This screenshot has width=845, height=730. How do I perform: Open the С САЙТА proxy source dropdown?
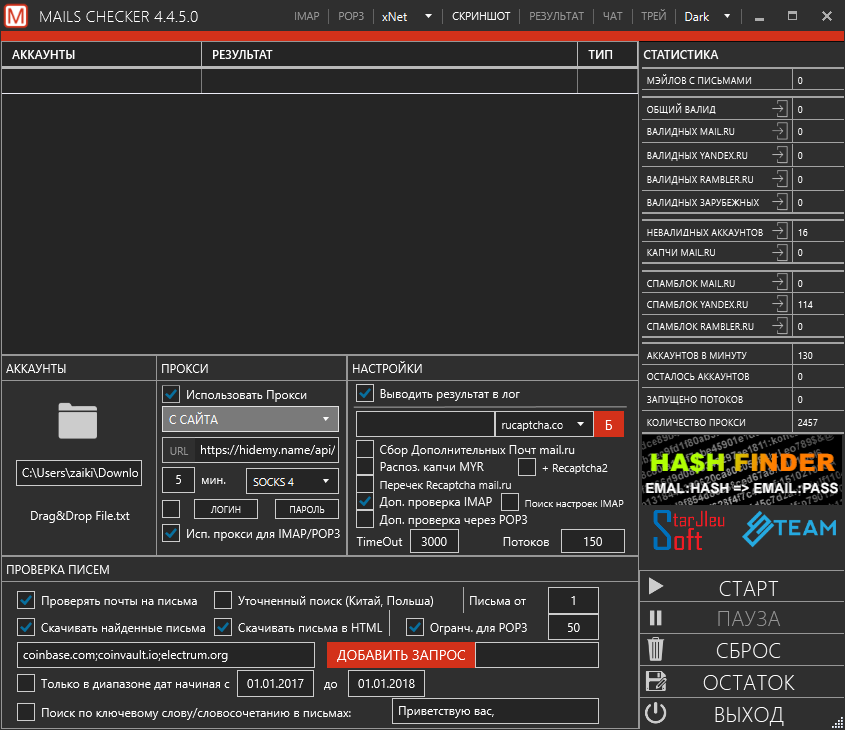(x=250, y=419)
